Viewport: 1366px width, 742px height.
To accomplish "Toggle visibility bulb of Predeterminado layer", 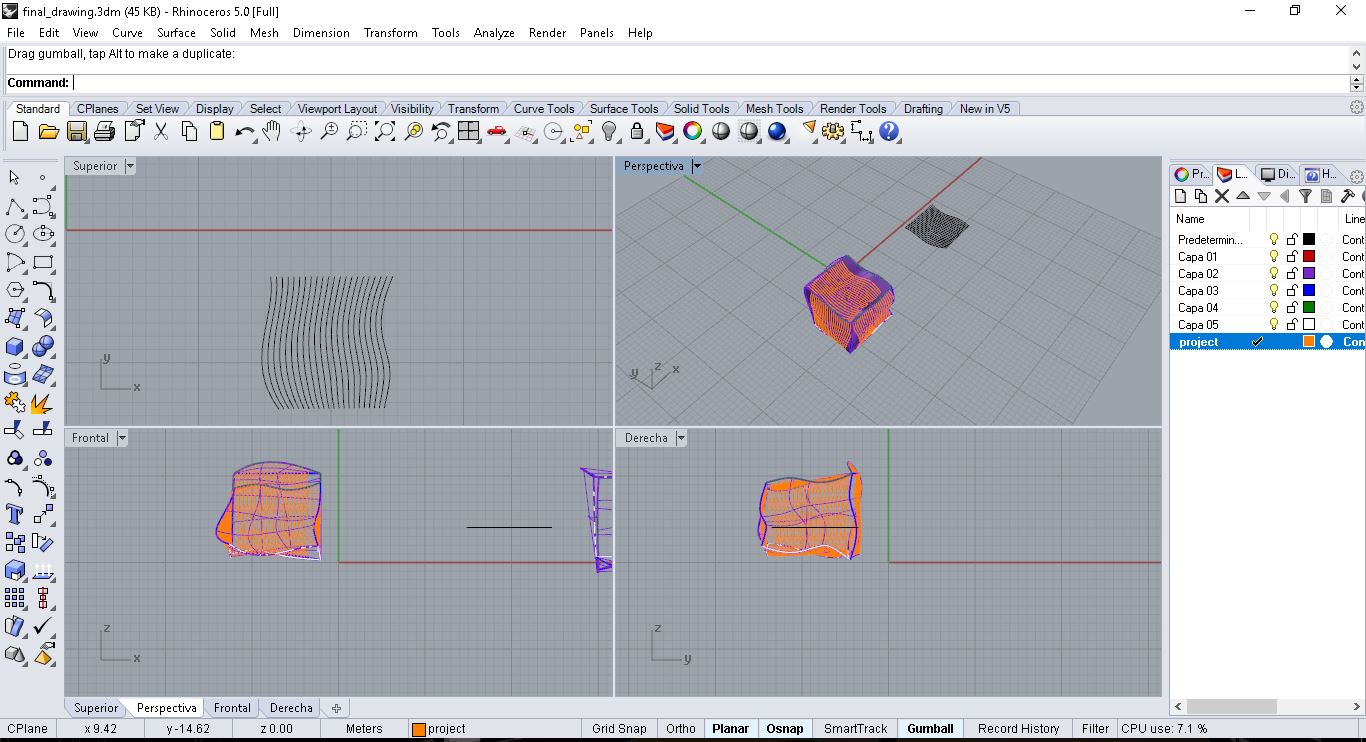I will point(1274,239).
